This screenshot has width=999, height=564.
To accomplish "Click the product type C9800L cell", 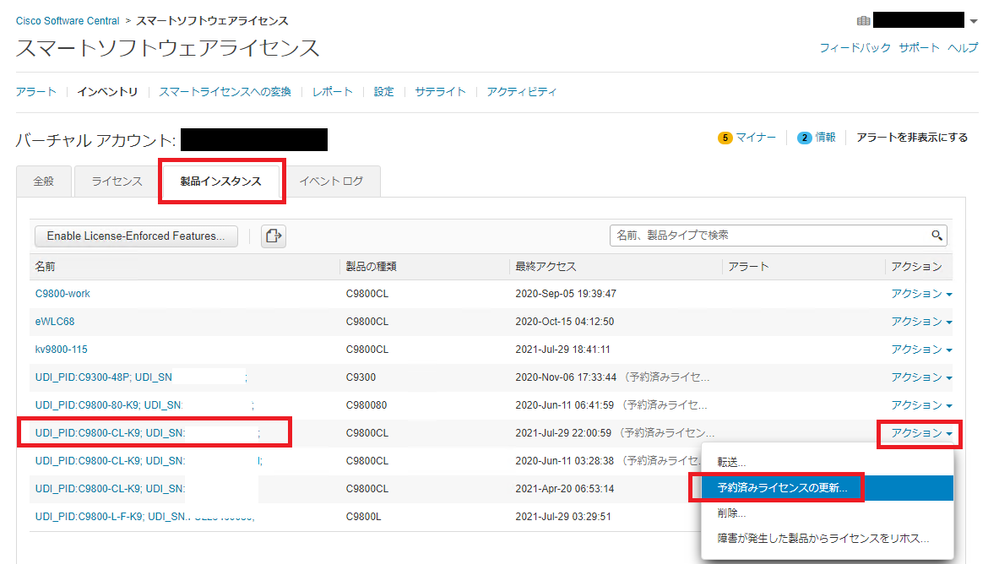I will tap(363, 517).
